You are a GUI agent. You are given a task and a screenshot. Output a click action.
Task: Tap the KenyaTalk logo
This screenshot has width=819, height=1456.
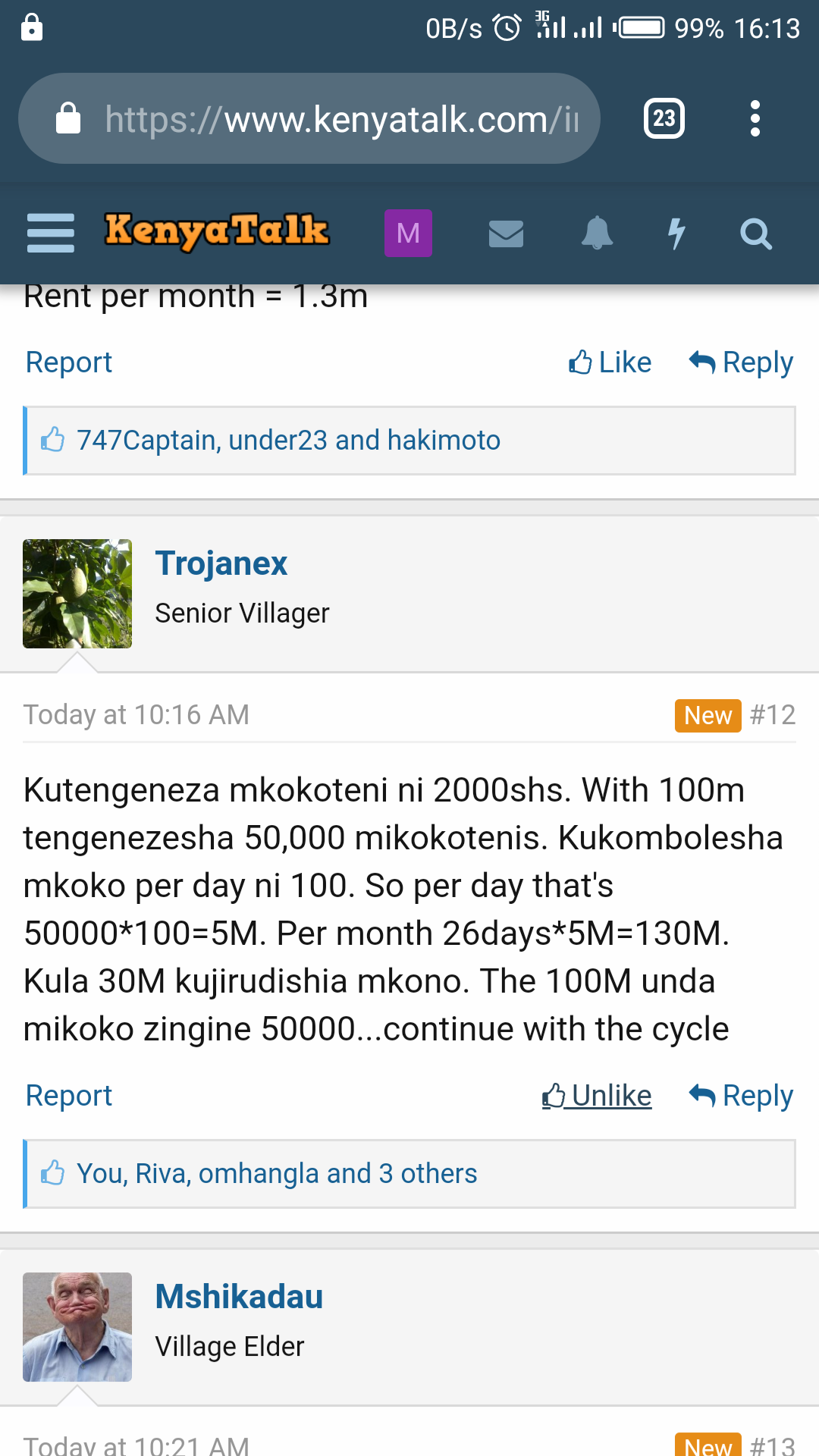pos(217,231)
